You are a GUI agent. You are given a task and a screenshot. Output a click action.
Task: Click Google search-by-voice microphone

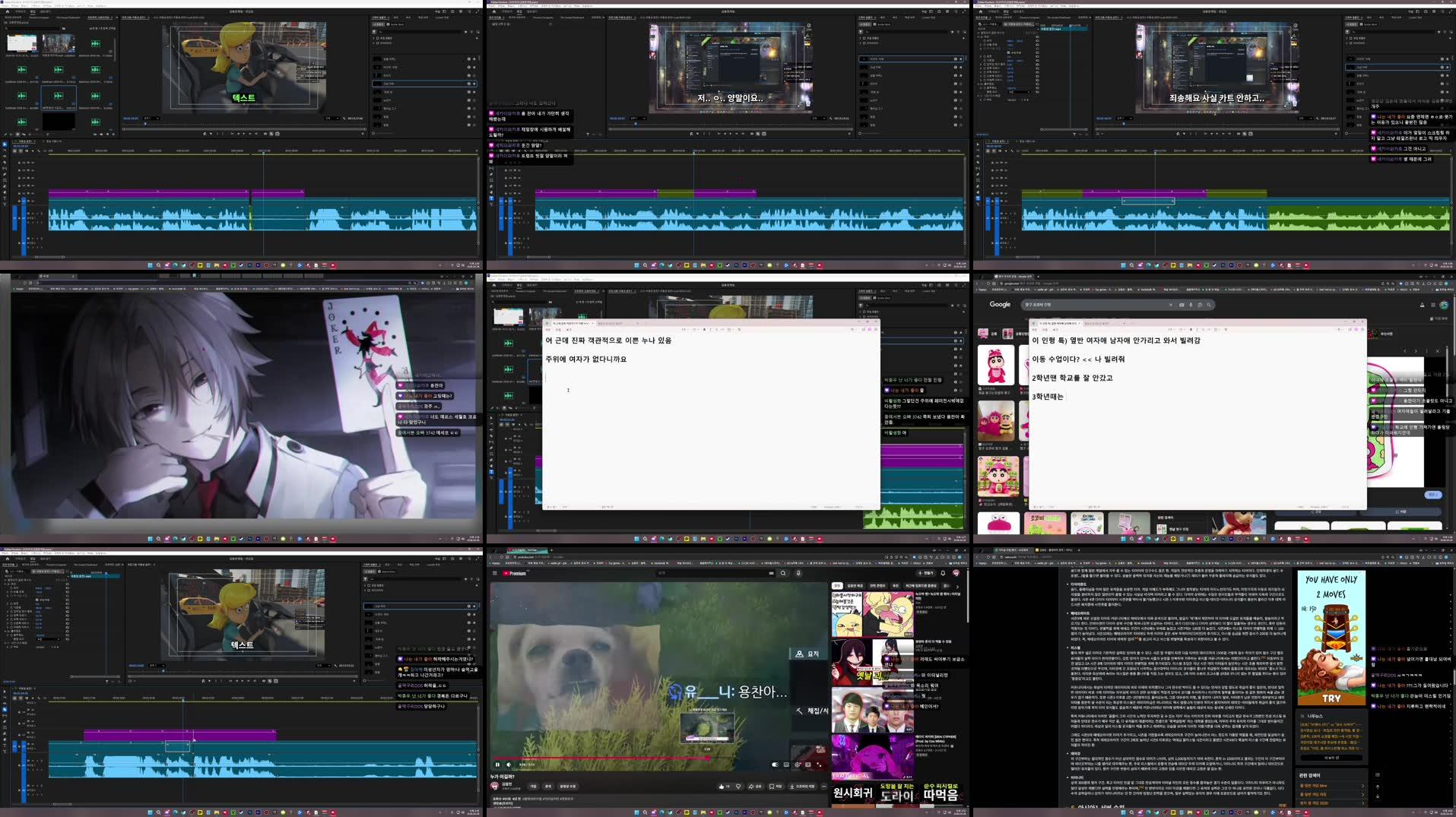click(x=1191, y=305)
